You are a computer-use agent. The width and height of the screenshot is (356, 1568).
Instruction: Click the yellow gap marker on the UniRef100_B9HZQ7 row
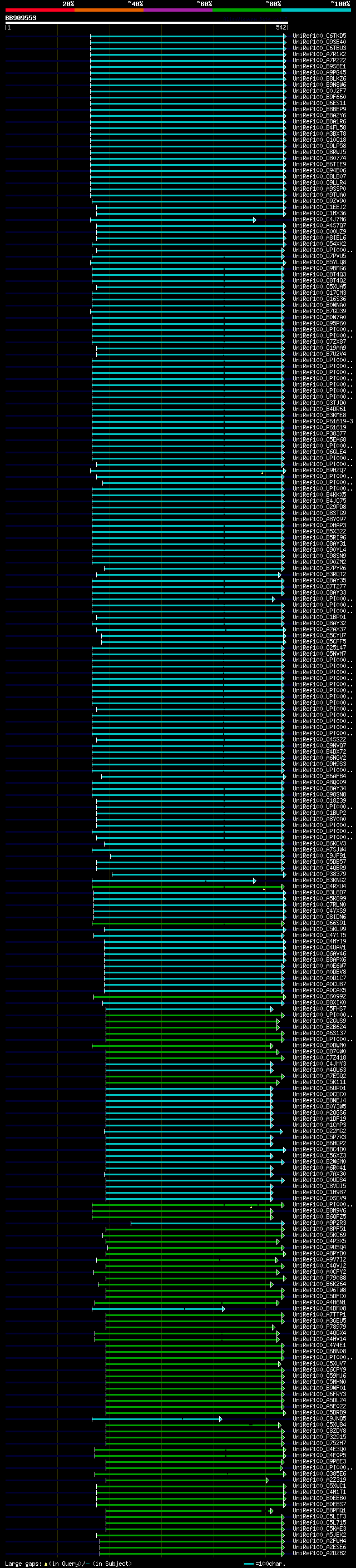263,473
